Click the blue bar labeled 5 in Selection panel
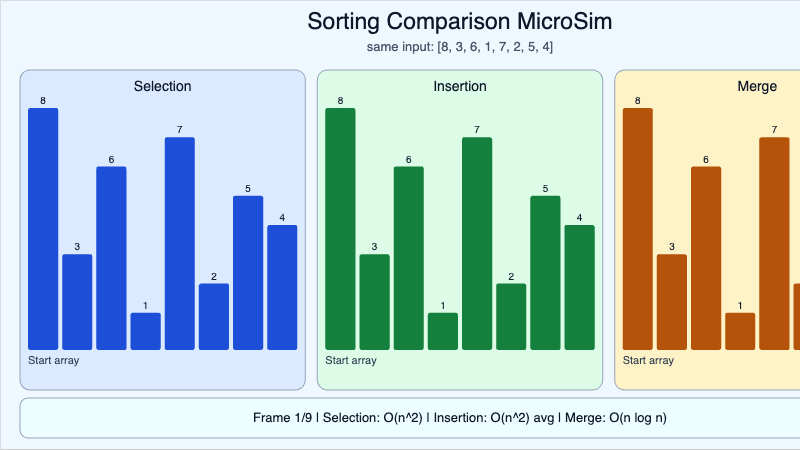Screen dimensions: 800x450 pos(248,273)
